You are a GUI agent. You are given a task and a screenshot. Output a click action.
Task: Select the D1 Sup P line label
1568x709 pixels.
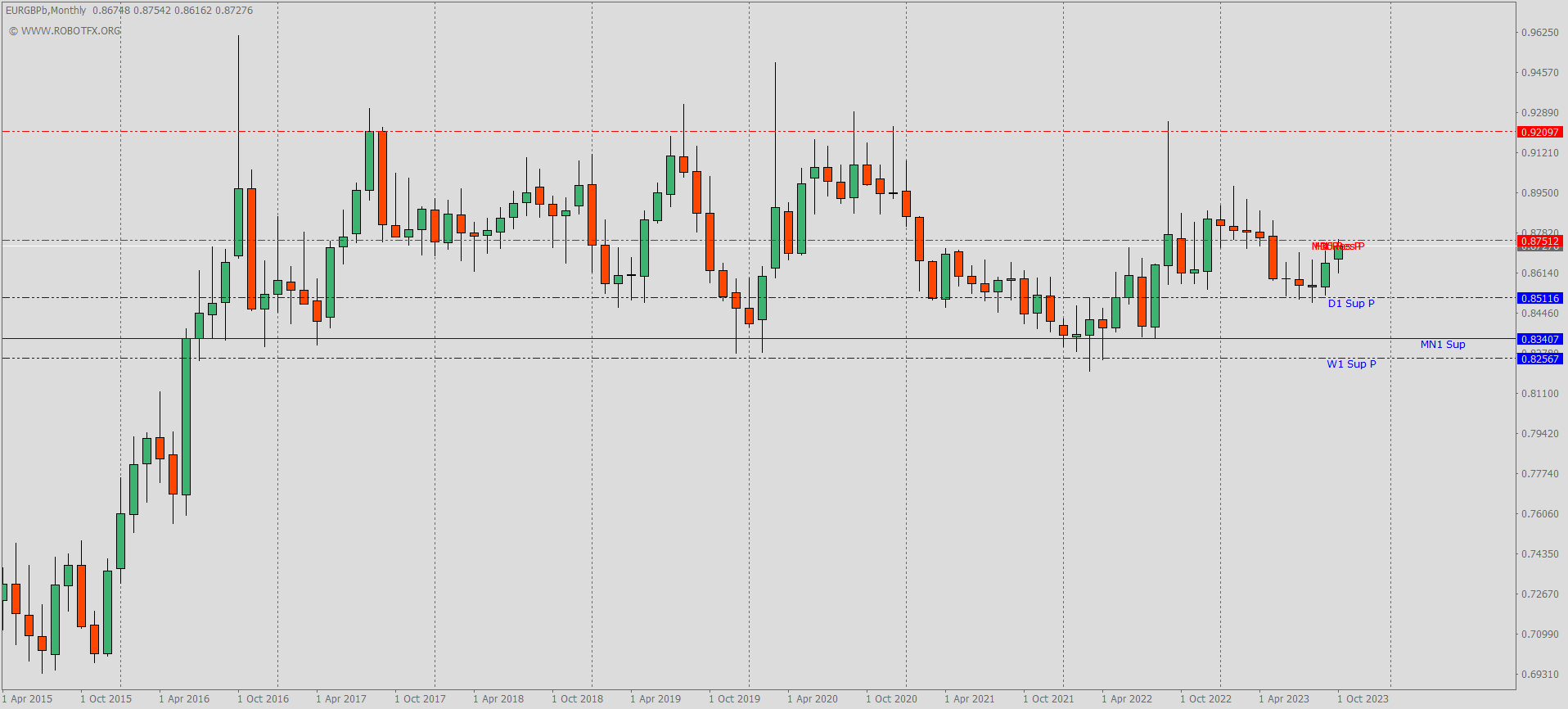click(x=1351, y=304)
